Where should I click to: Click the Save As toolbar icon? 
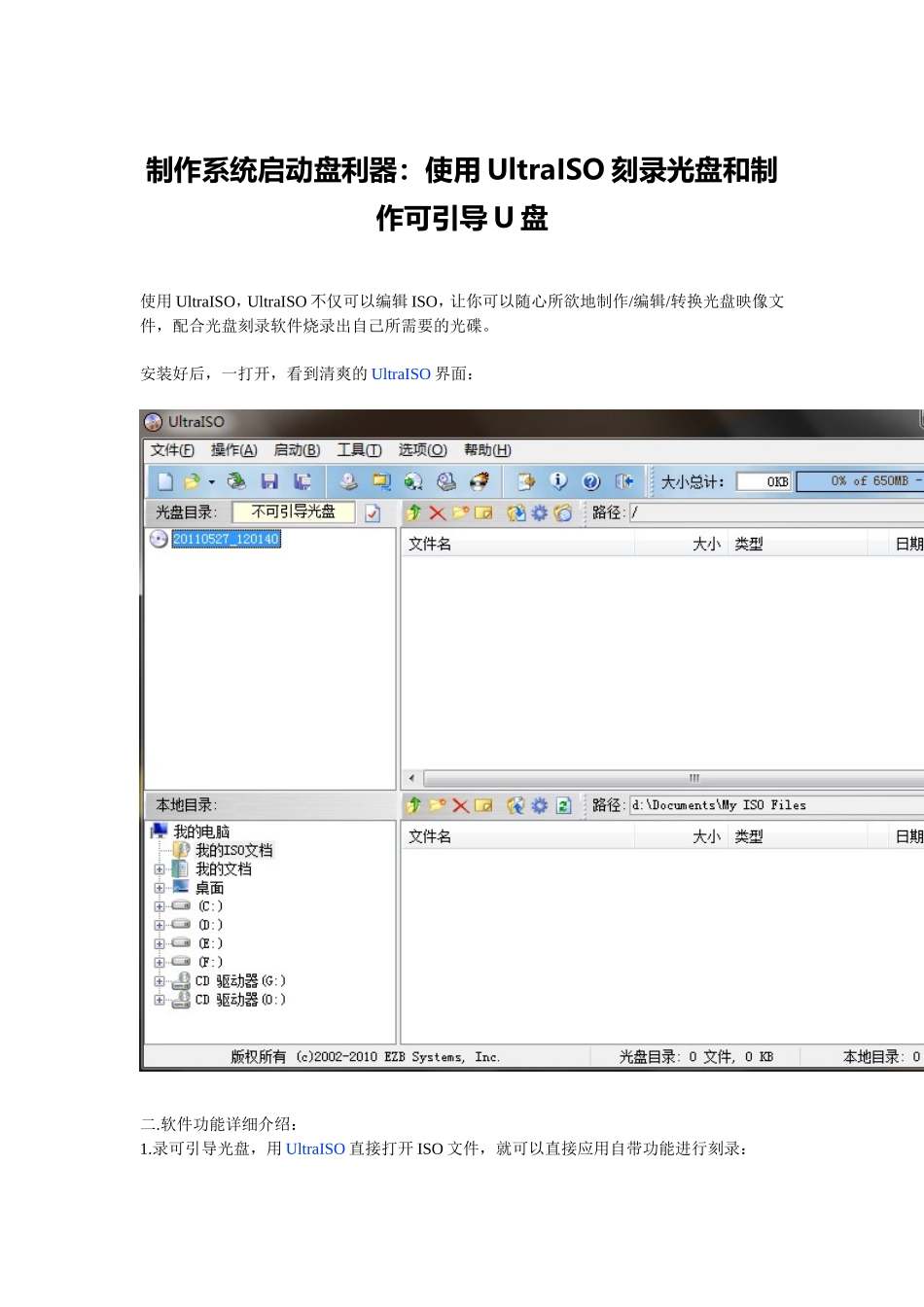(x=302, y=481)
